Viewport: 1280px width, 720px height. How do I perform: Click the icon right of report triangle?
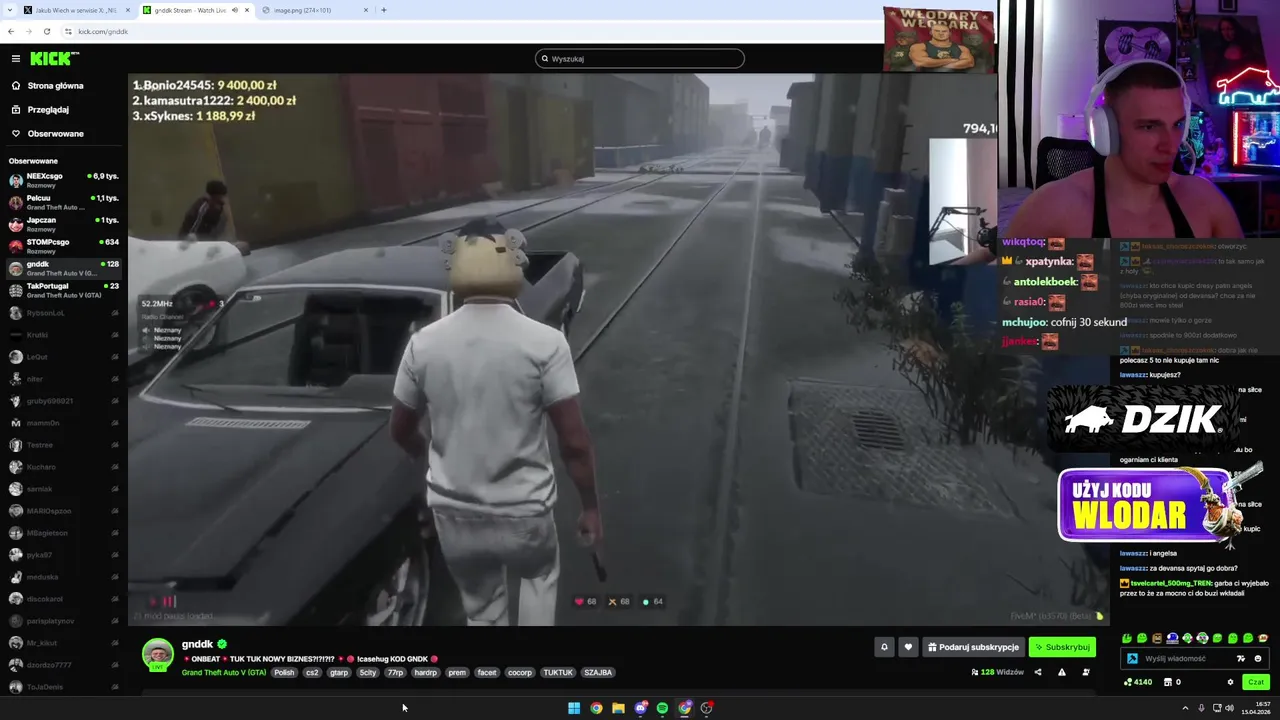1086,672
